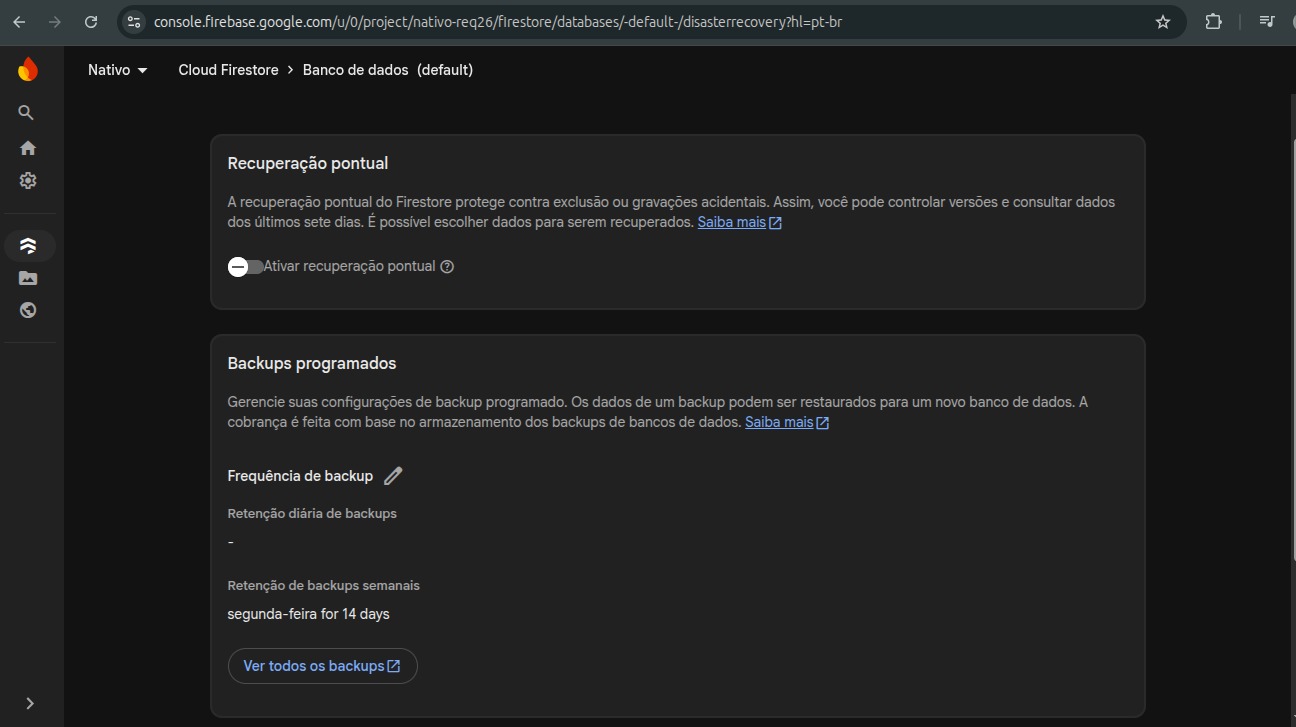Open the Nativo project dropdown
Screen dimensions: 1296x727
pos(118,70)
